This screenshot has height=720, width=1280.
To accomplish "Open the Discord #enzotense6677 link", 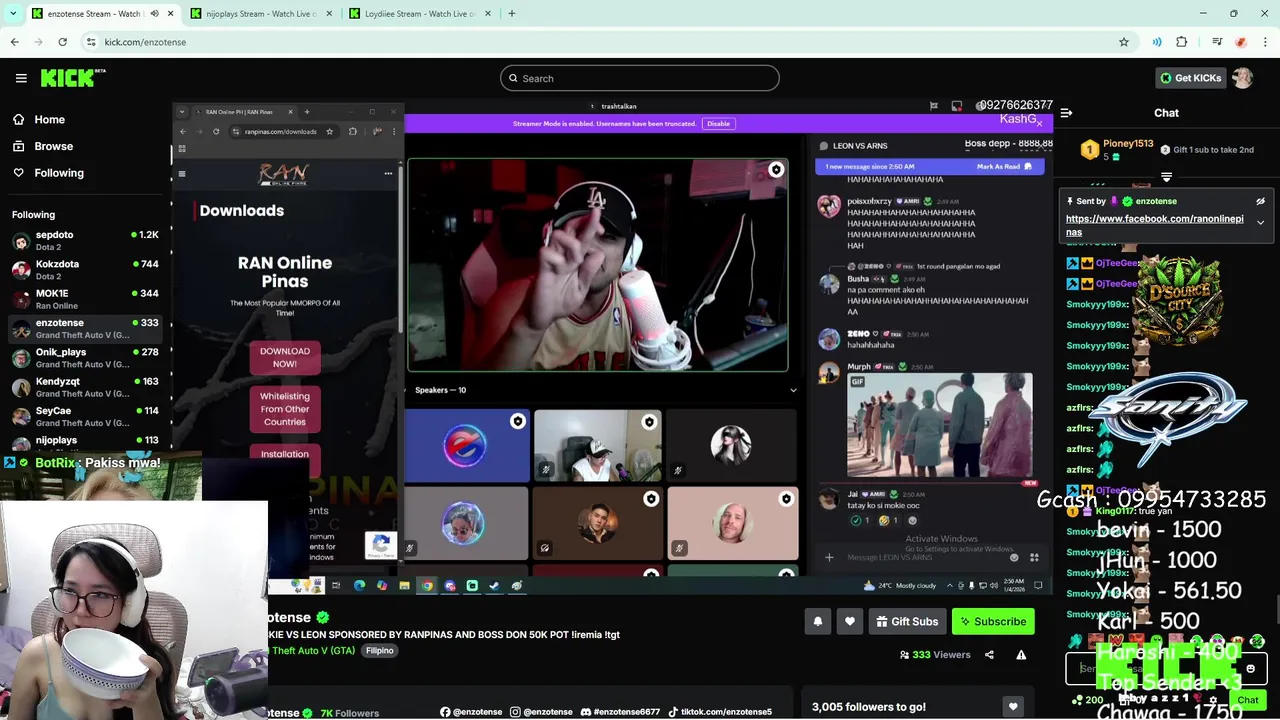I will (x=620, y=712).
